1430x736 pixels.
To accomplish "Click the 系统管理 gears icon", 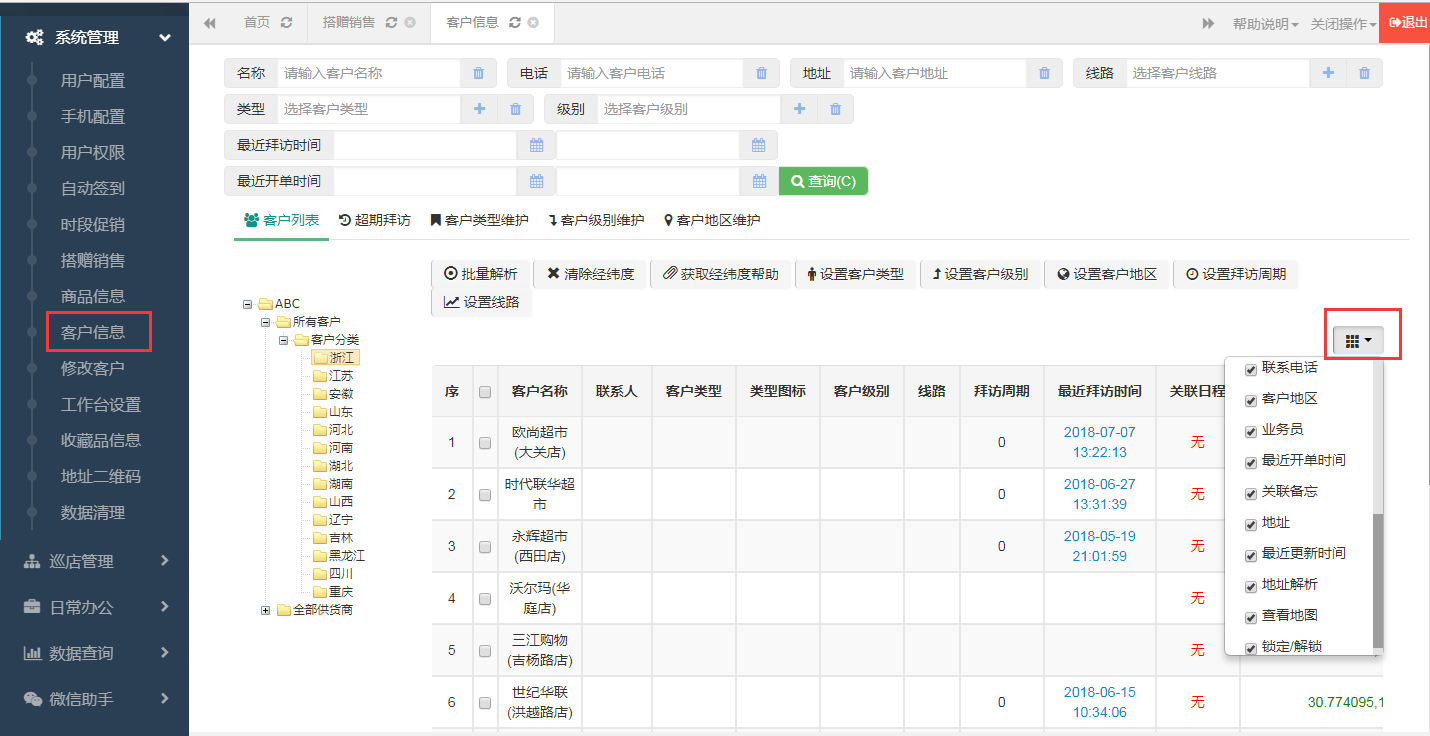I will tap(34, 38).
